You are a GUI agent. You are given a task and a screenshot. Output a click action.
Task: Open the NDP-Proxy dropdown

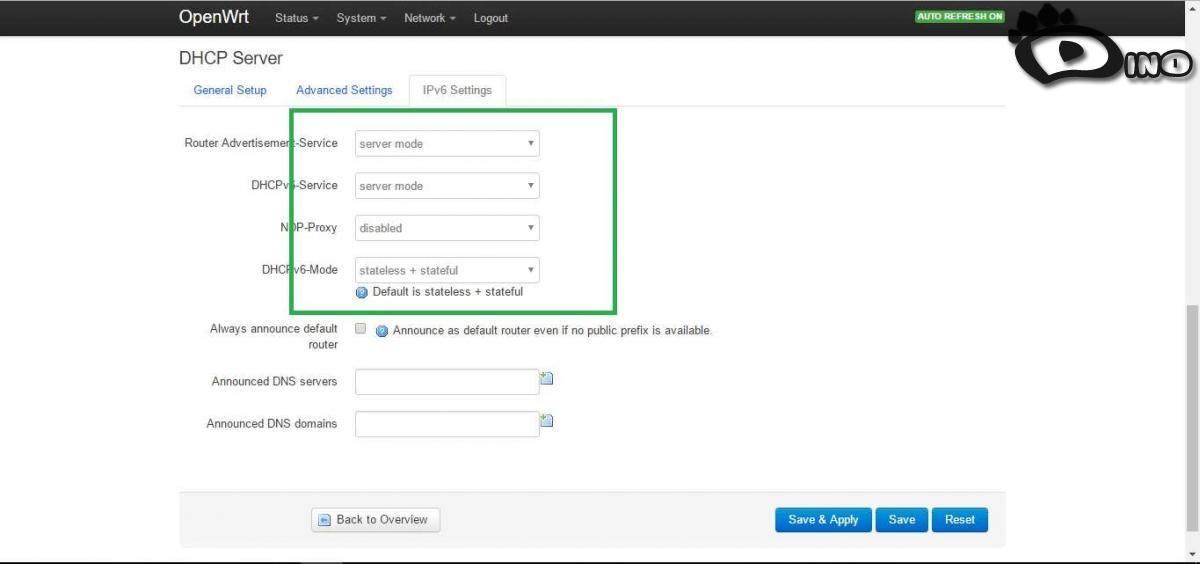click(x=447, y=228)
